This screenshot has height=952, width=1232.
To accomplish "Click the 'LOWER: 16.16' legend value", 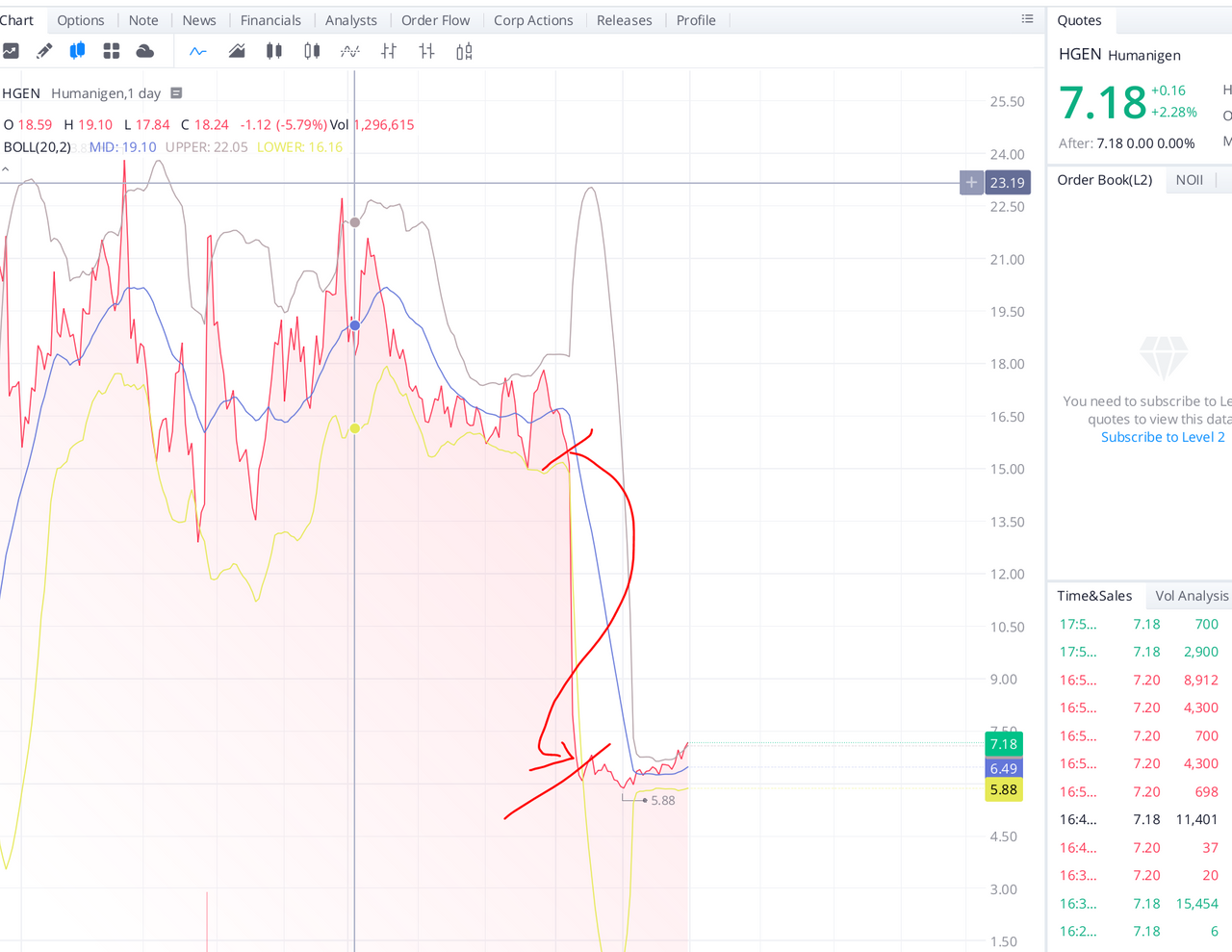I will pos(299,147).
